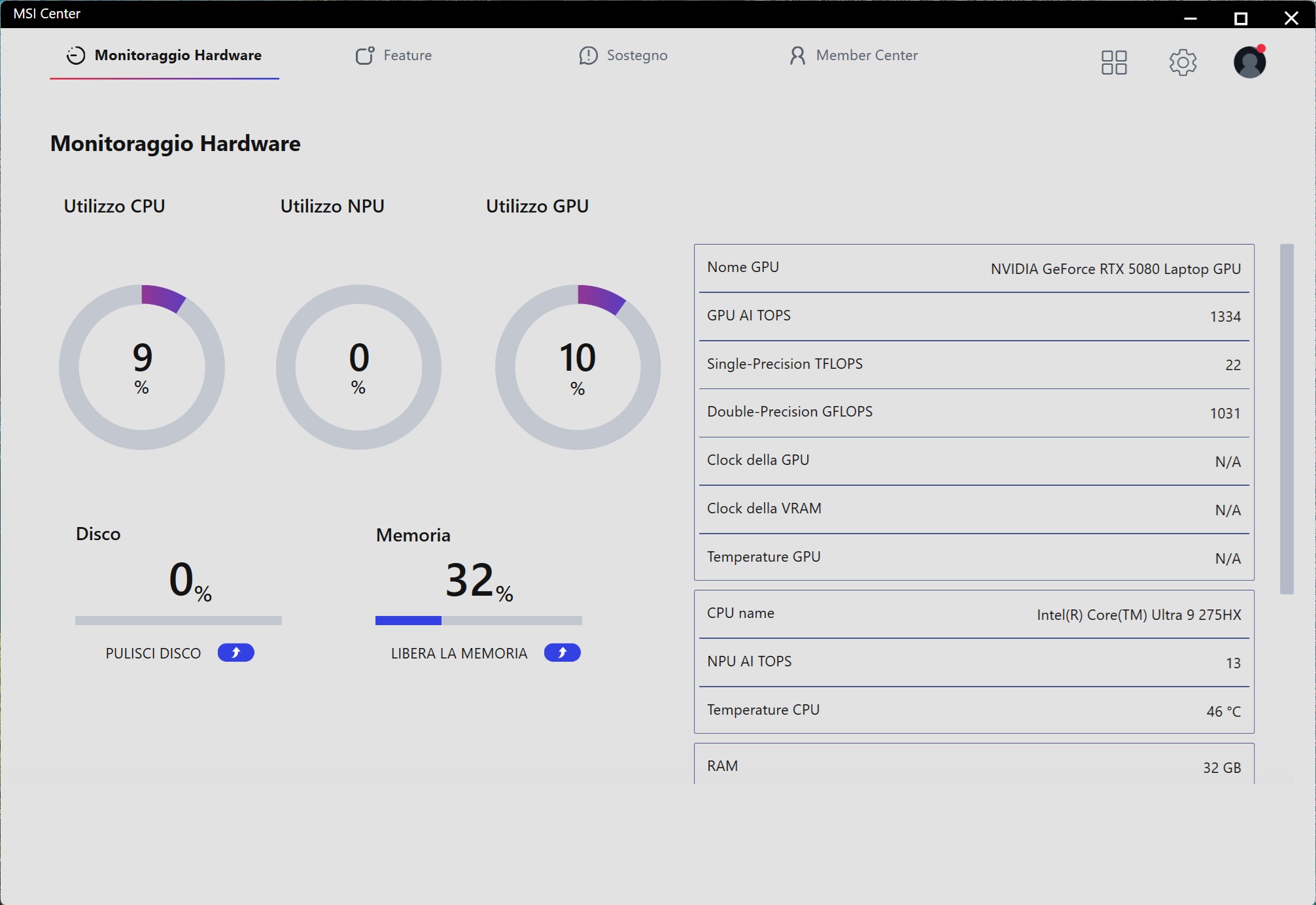Screen dimensions: 1316x905
Task: Open the Member Center tab
Action: (866, 56)
